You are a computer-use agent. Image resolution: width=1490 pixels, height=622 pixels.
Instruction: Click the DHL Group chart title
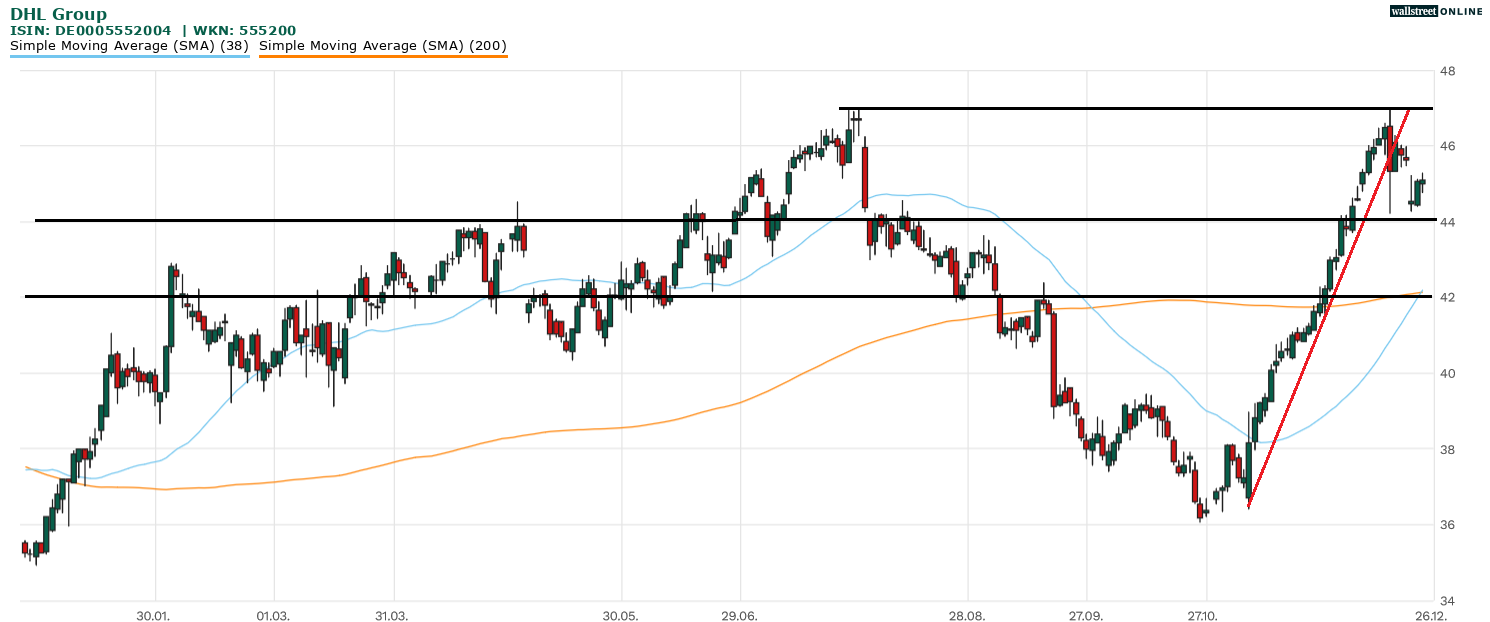tap(58, 14)
